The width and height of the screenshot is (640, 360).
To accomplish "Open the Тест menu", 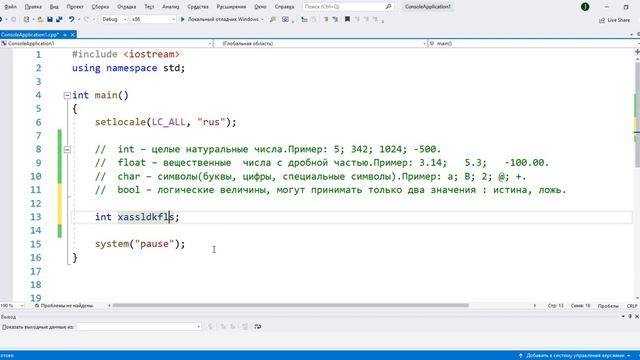I will pos(149,7).
